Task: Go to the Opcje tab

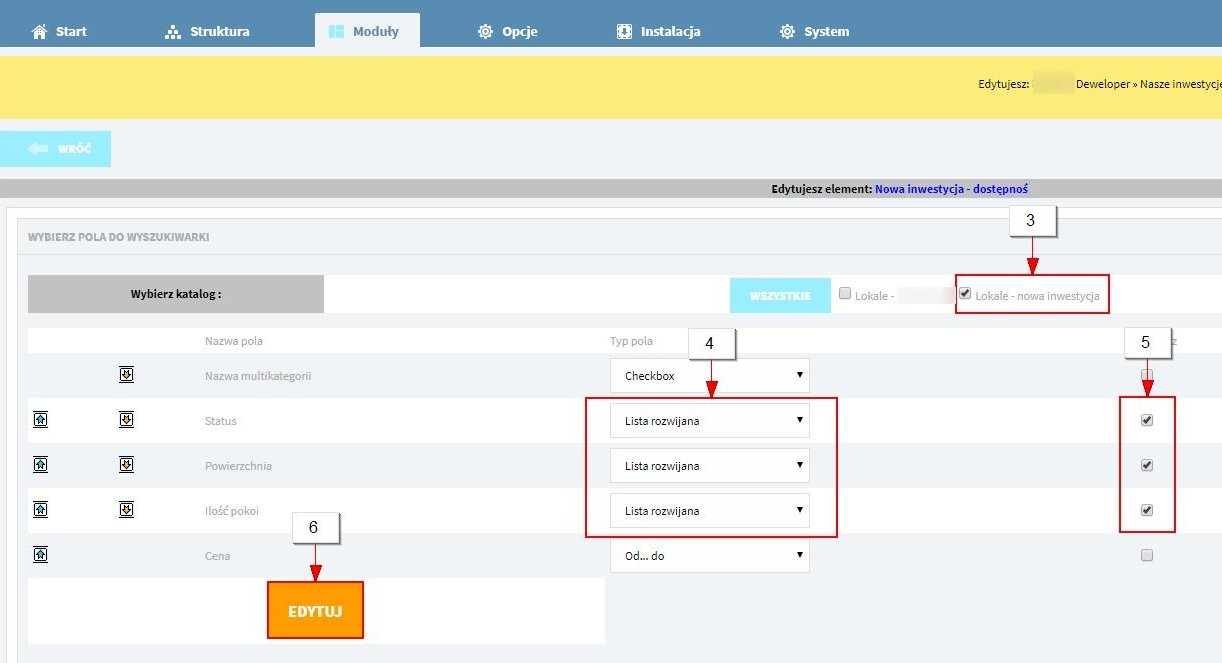Action: pyautogui.click(x=508, y=31)
